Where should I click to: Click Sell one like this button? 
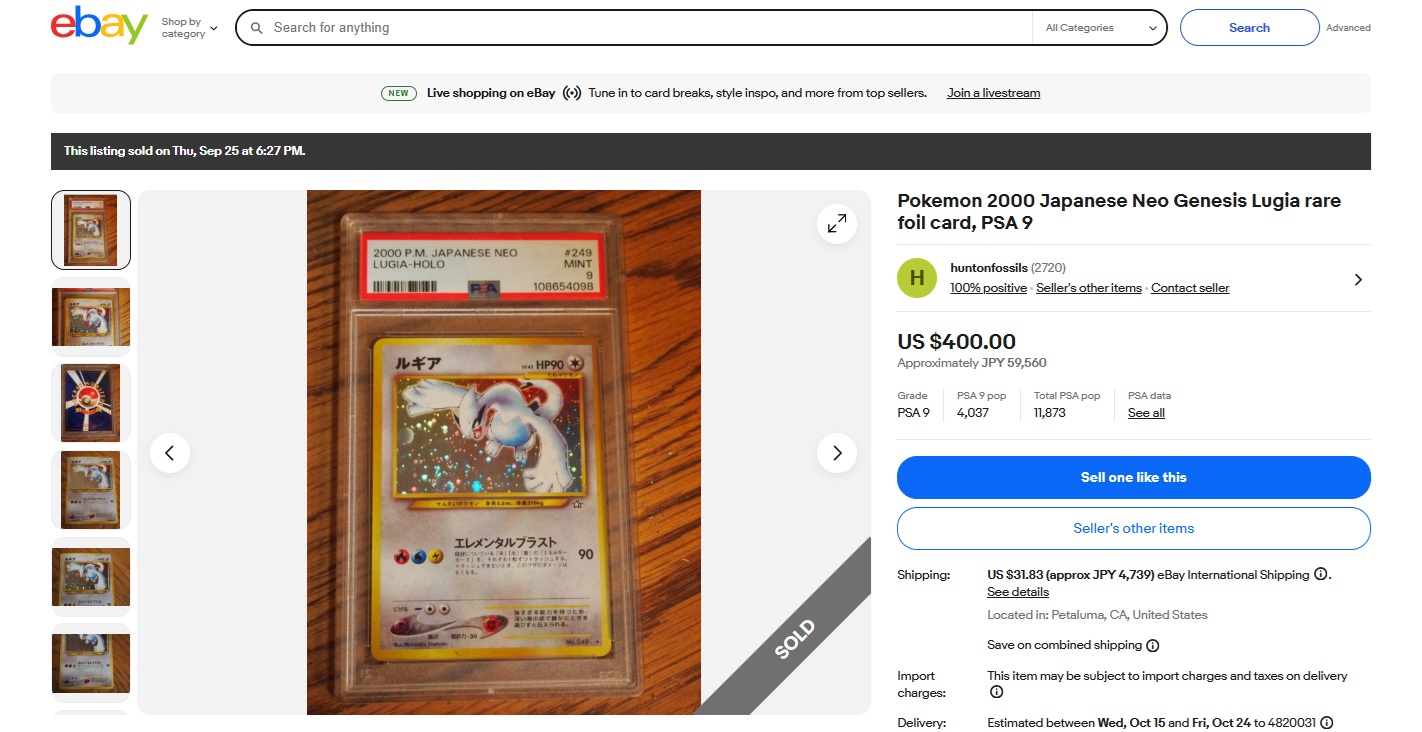tap(1133, 477)
